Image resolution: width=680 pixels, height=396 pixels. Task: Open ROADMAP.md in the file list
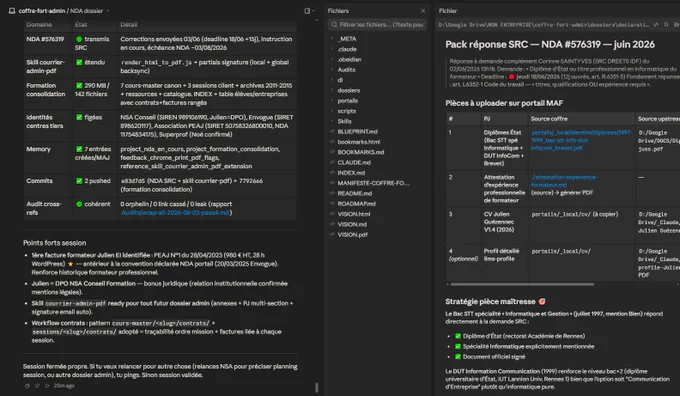coord(356,203)
